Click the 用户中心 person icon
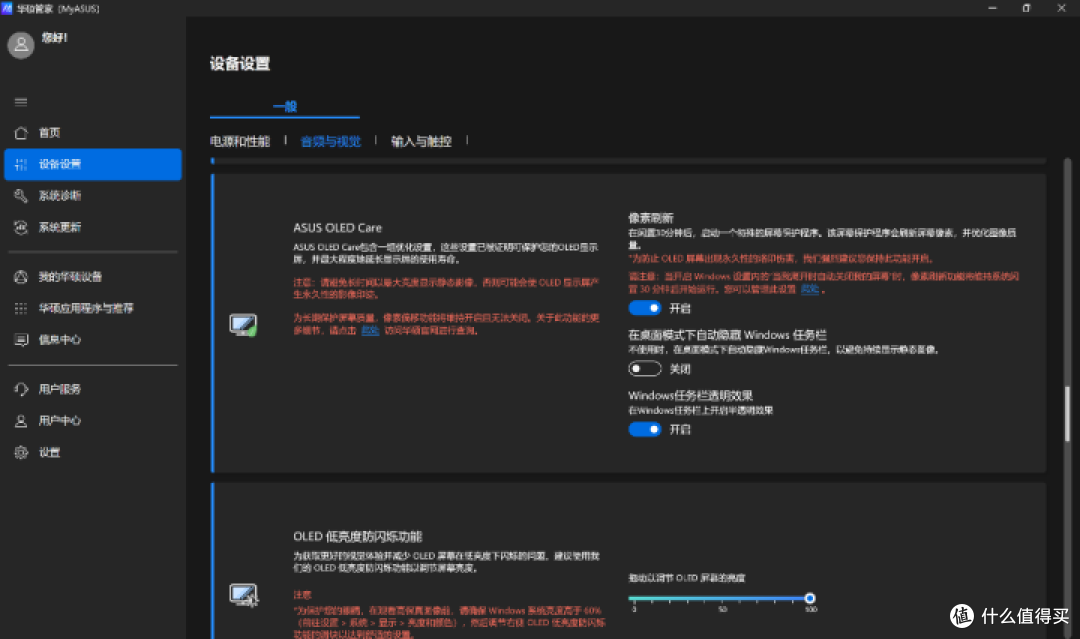The height and width of the screenshot is (639, 1080). tap(21, 421)
